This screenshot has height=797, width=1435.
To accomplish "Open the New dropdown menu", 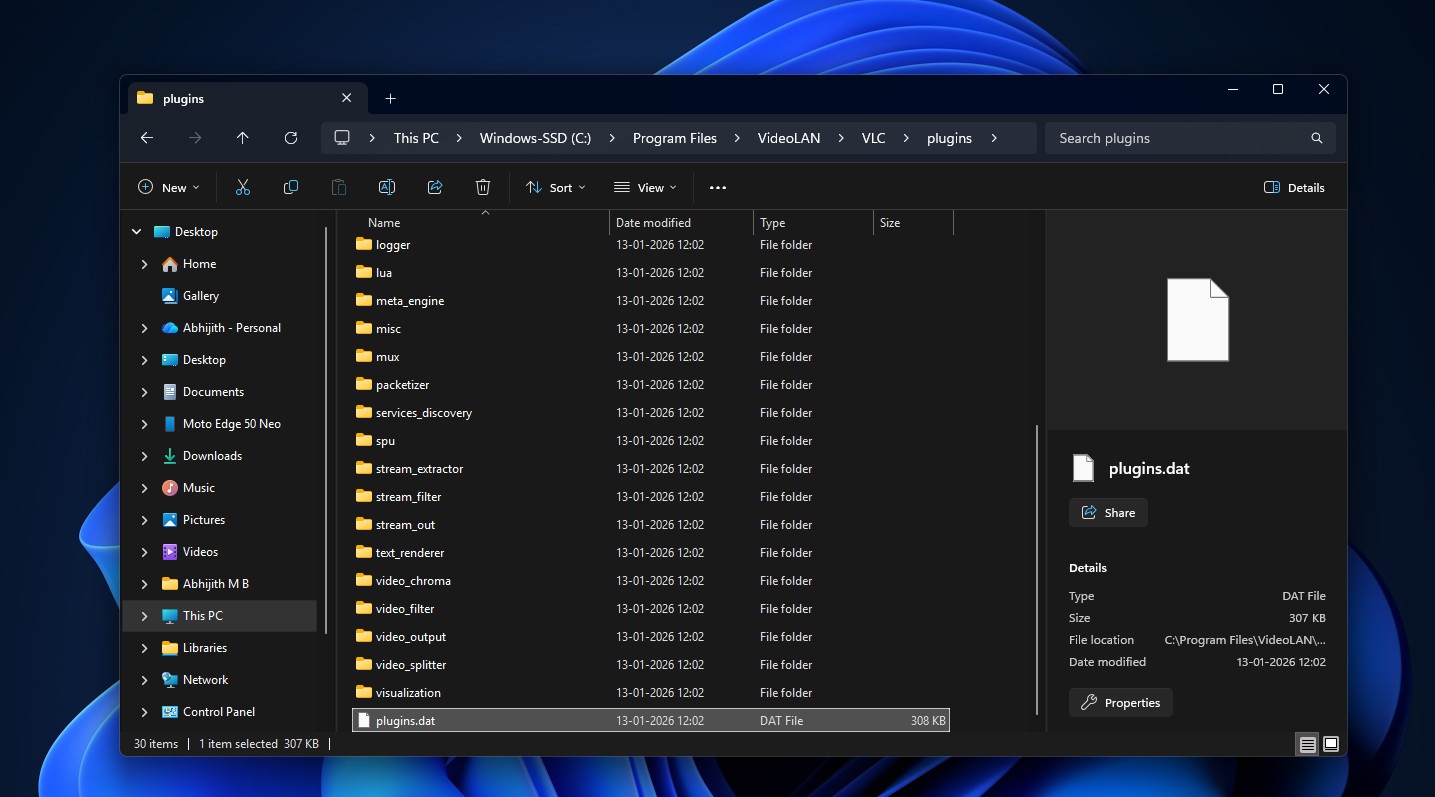I will (168, 187).
